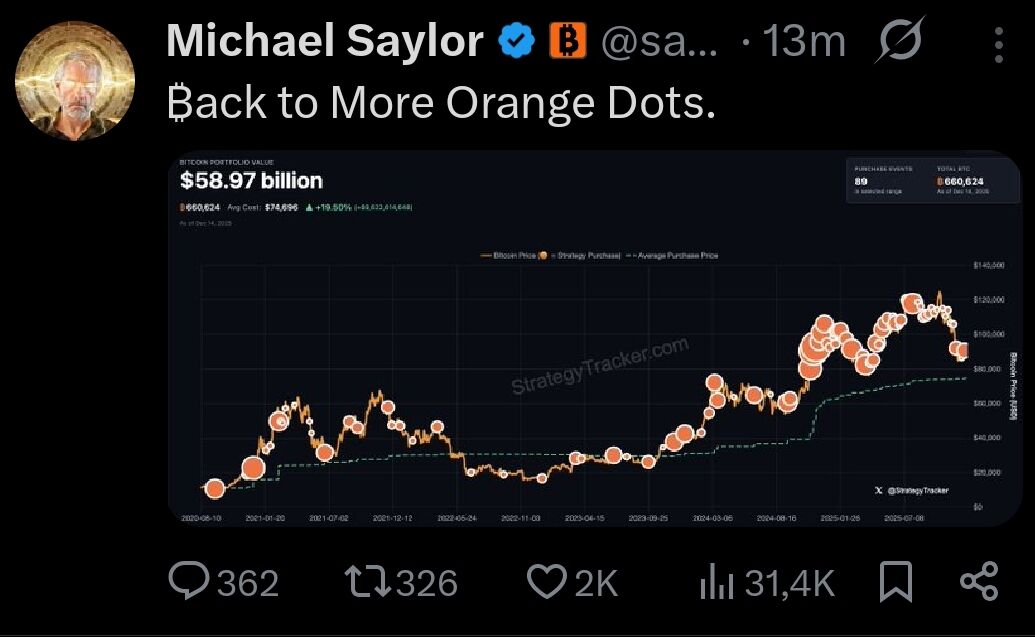The height and width of the screenshot is (637, 1035).
Task: Click the Michael Saylor display name
Action: [325, 41]
